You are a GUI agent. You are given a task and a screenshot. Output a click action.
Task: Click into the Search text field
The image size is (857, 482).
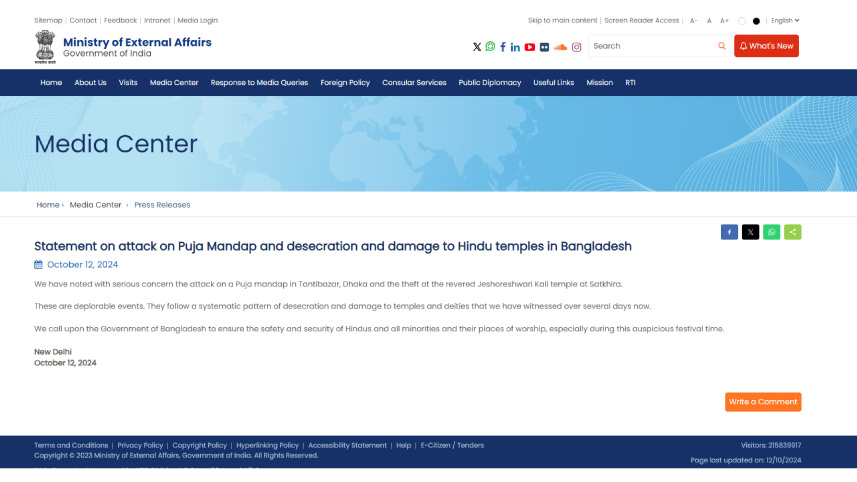coord(650,46)
